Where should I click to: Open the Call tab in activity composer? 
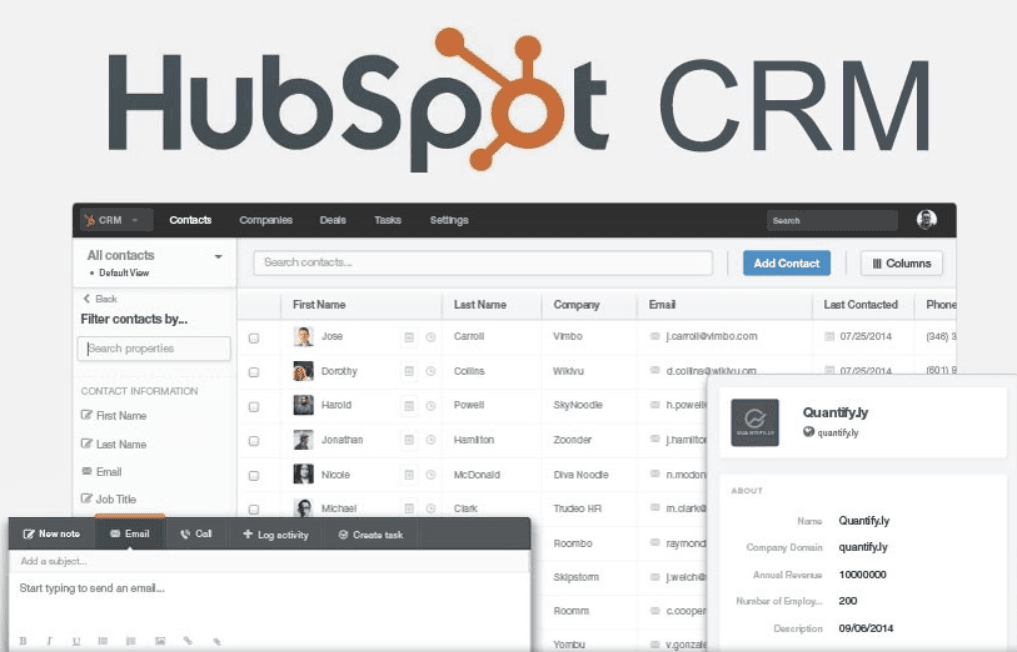tap(196, 534)
